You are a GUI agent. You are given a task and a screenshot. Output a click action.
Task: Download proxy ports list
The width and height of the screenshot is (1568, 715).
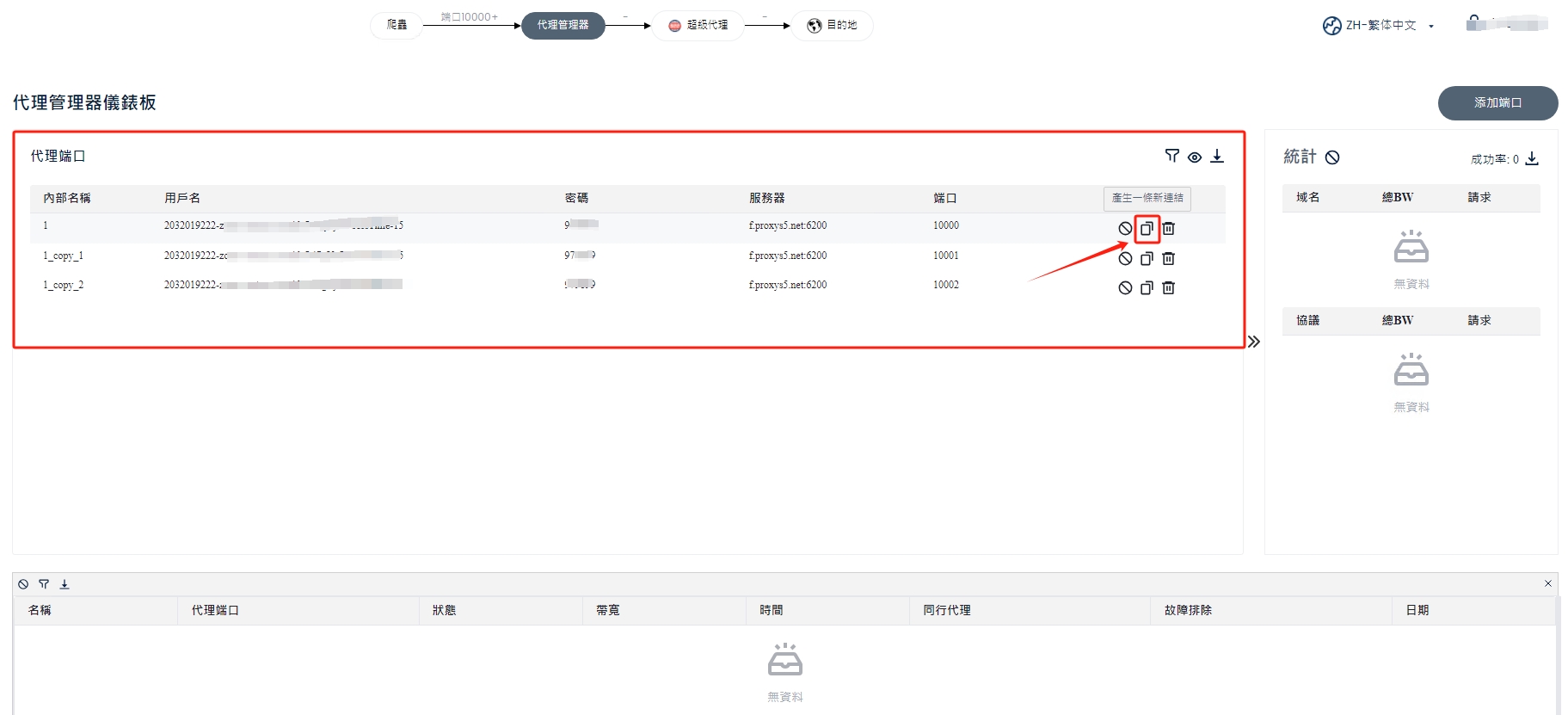click(x=1217, y=156)
